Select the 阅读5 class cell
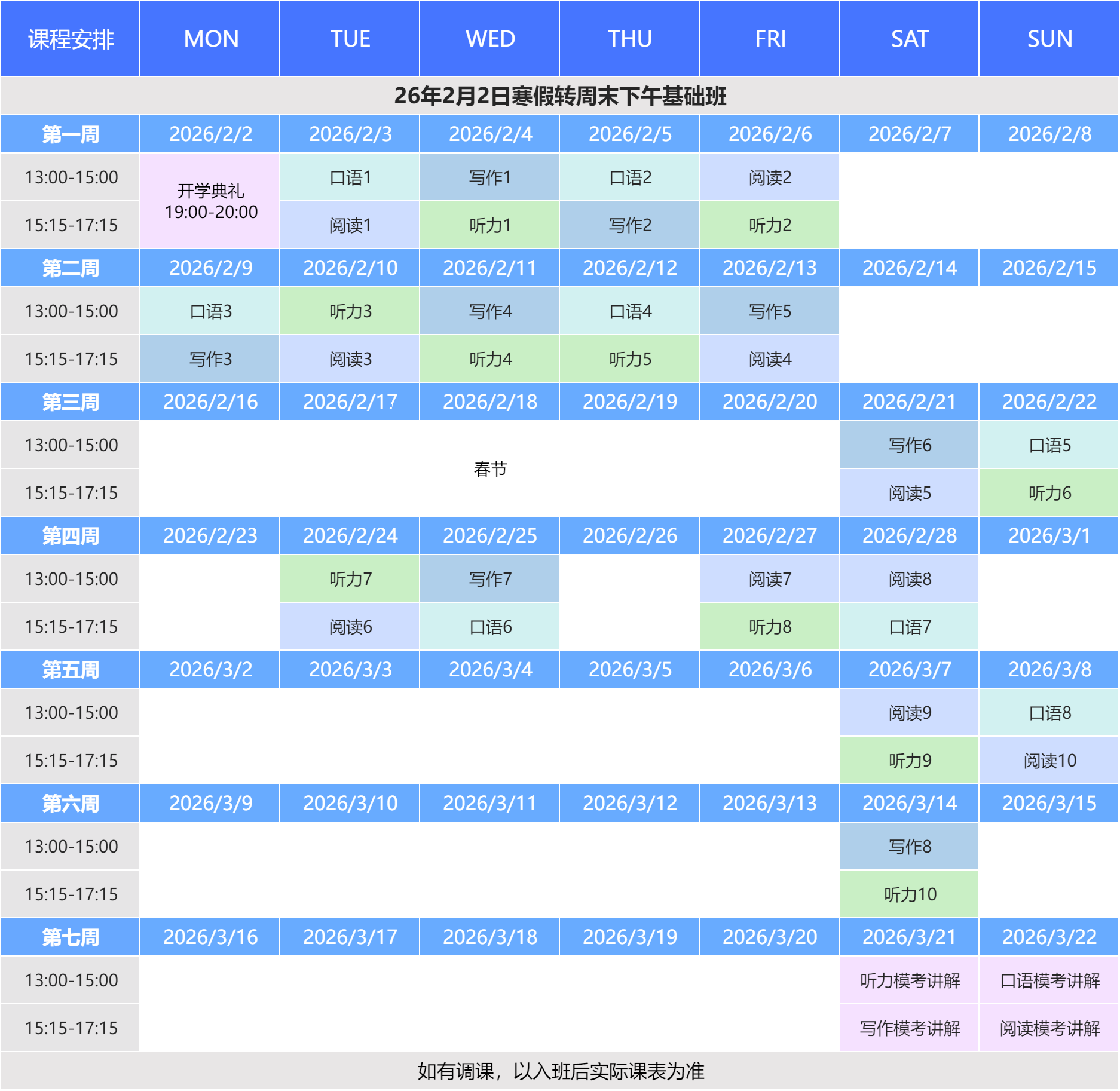The image size is (1120, 1091). coord(909,493)
